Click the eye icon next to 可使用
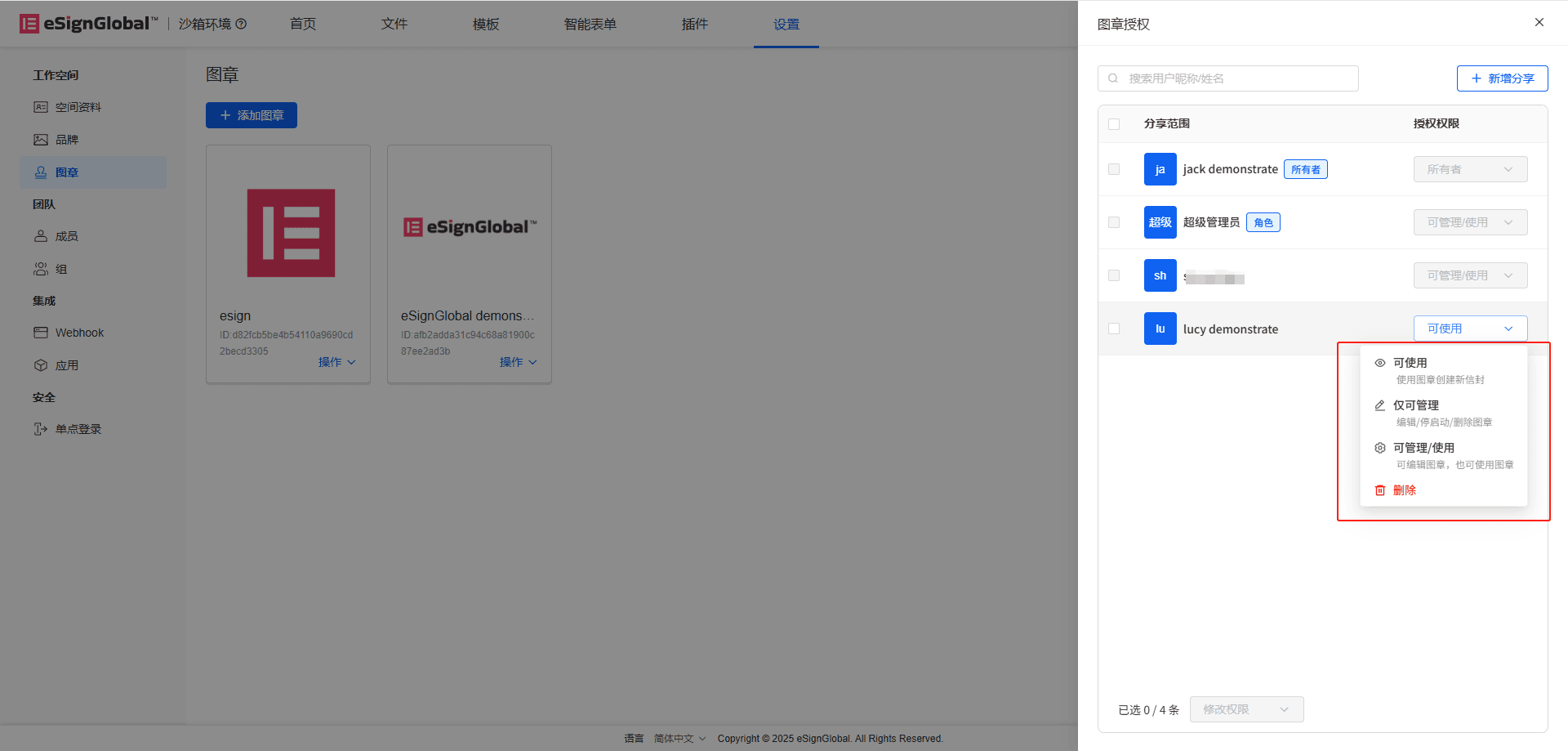Viewport: 1568px width, 751px height. point(1380,363)
